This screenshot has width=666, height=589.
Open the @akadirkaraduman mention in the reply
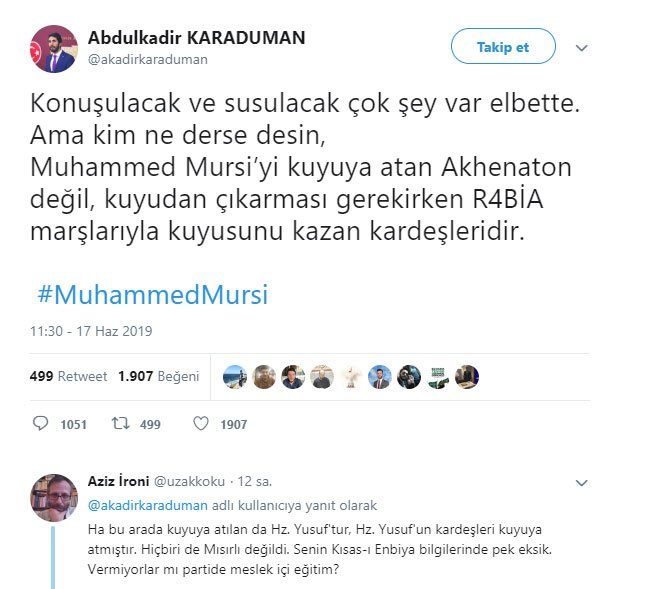click(148, 505)
